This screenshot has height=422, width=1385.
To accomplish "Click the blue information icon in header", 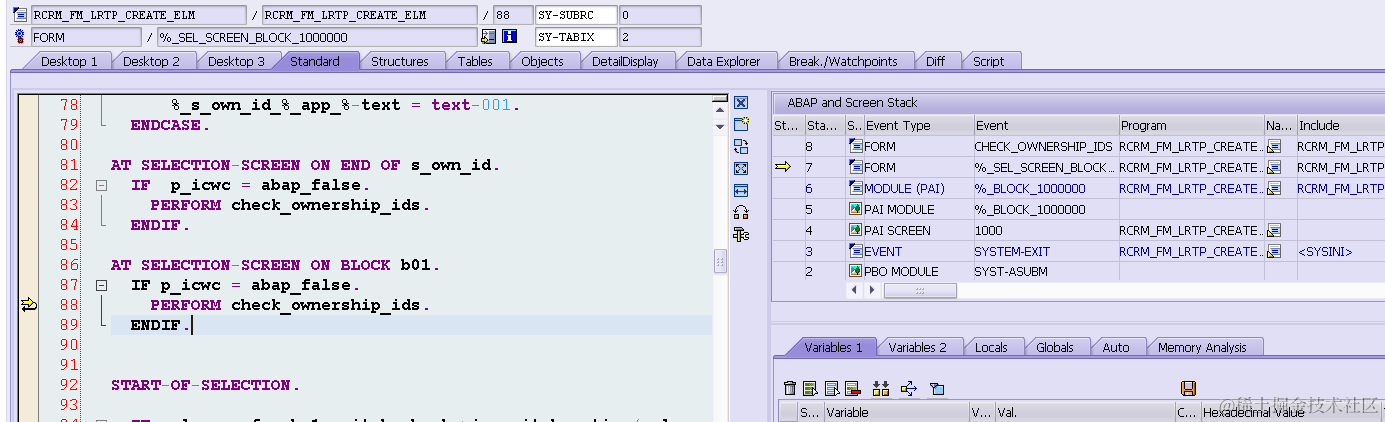I will (x=509, y=37).
